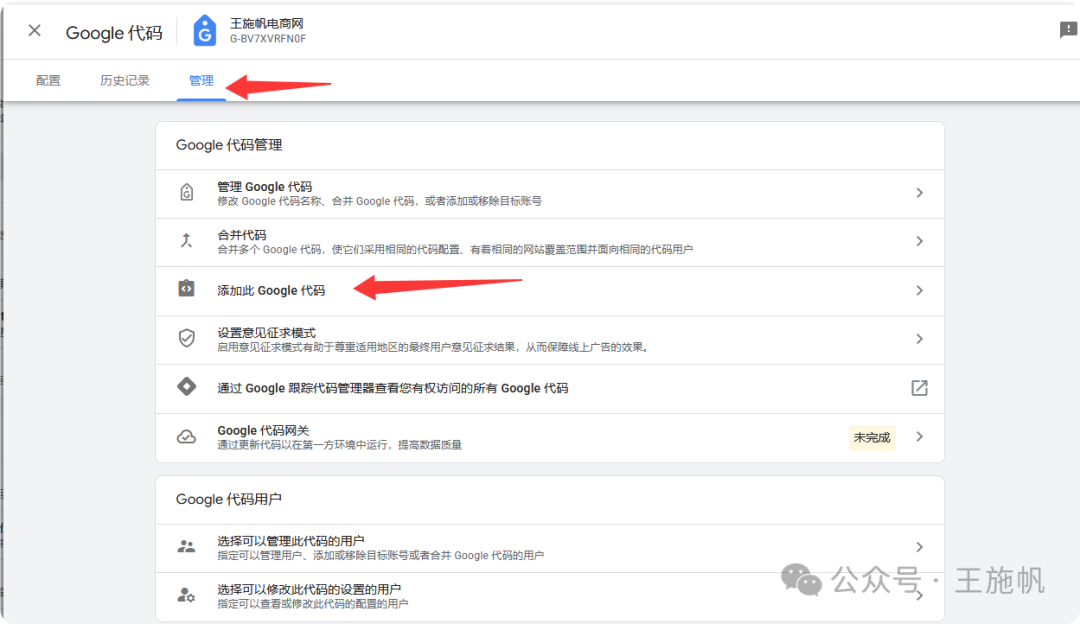Open 选择可以修改此代码的设置的用户 row title
Viewport: 1080px width, 624px height.
[x=309, y=590]
